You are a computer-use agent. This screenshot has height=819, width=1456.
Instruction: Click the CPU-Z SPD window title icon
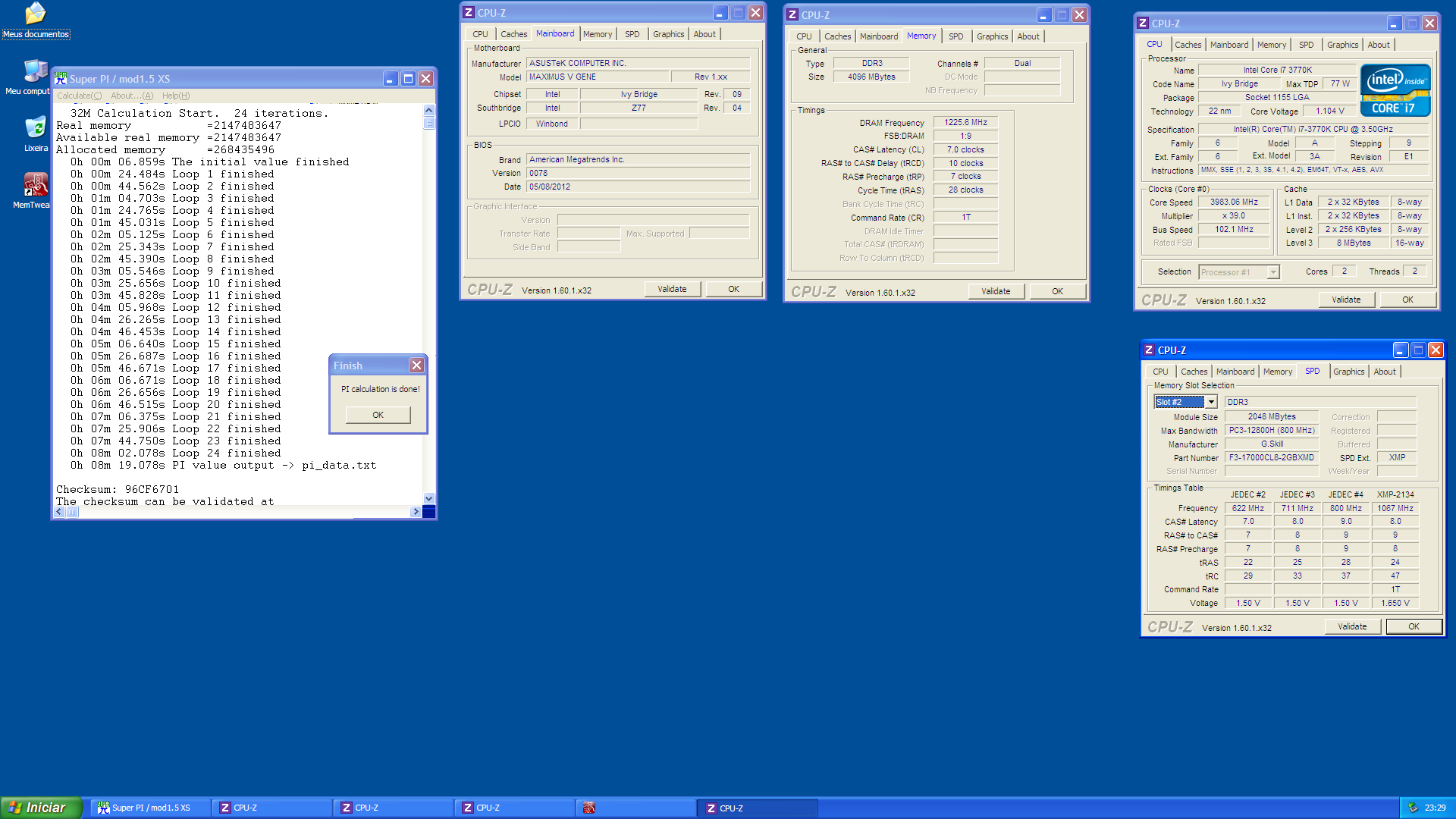coord(1149,350)
